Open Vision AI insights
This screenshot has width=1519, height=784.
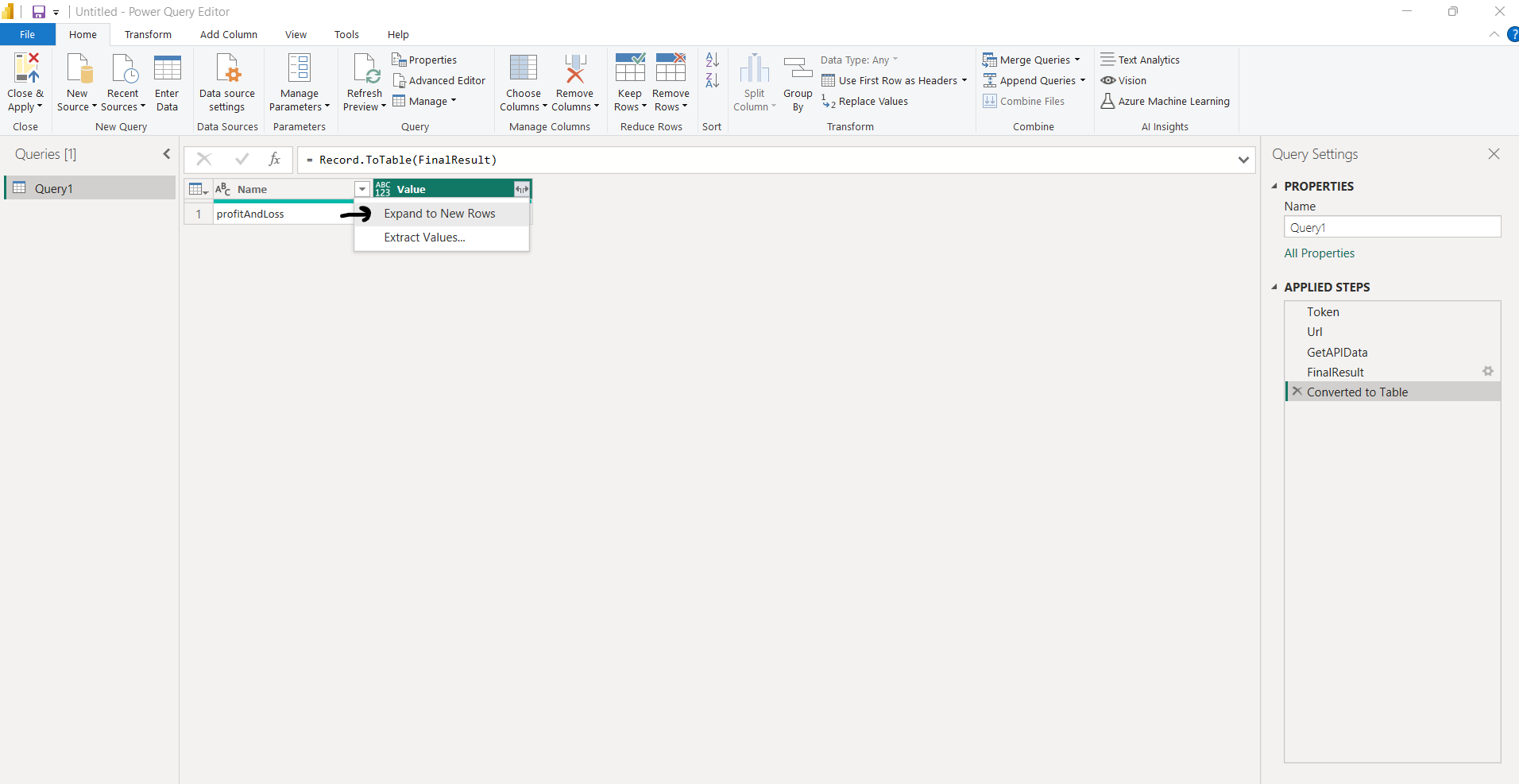[1123, 80]
